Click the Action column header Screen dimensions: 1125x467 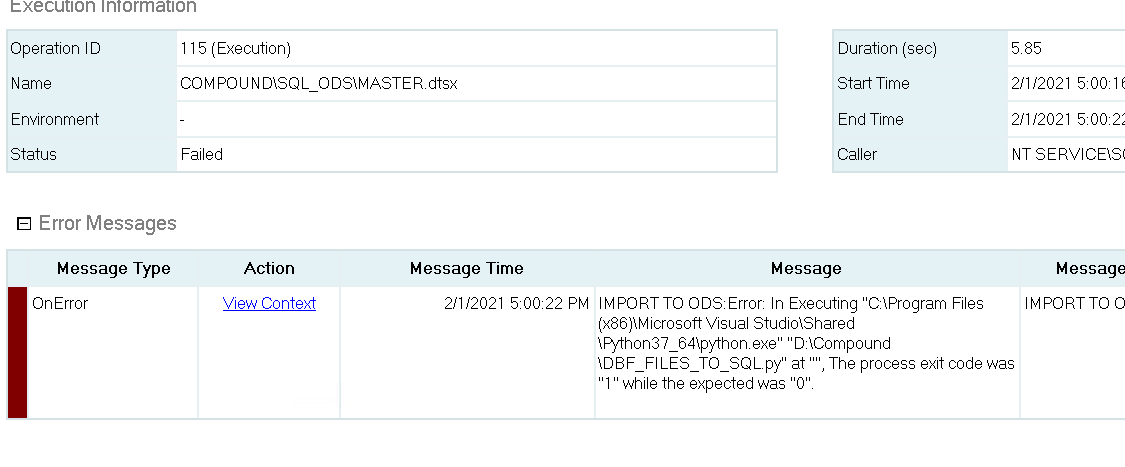(x=269, y=268)
